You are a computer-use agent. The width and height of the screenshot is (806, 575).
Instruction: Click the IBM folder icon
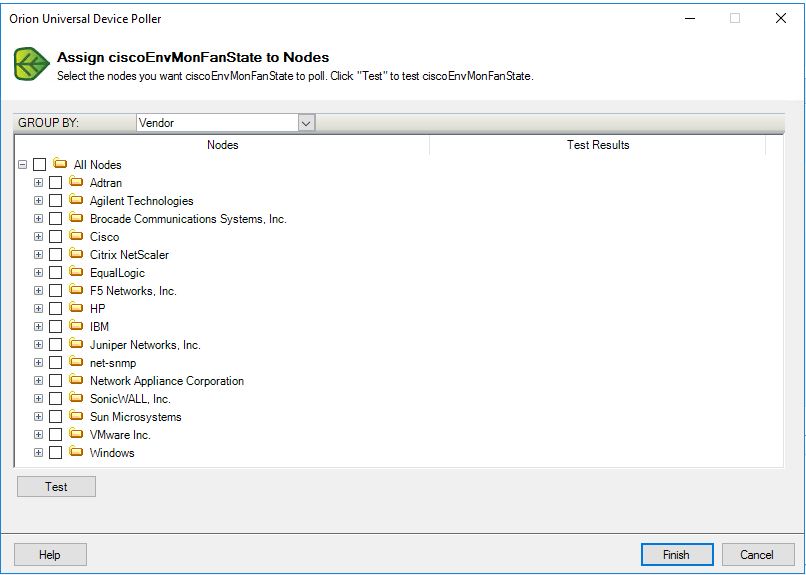coord(76,326)
